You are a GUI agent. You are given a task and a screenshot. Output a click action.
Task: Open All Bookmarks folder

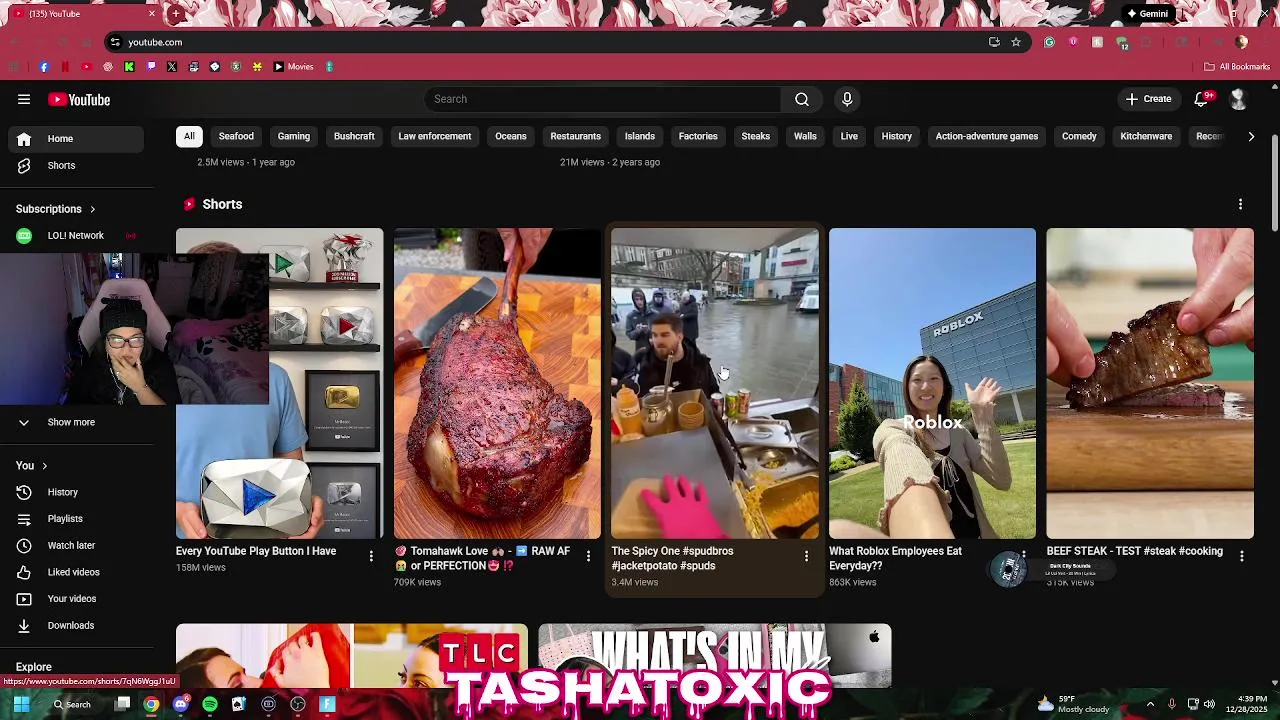click(1237, 67)
